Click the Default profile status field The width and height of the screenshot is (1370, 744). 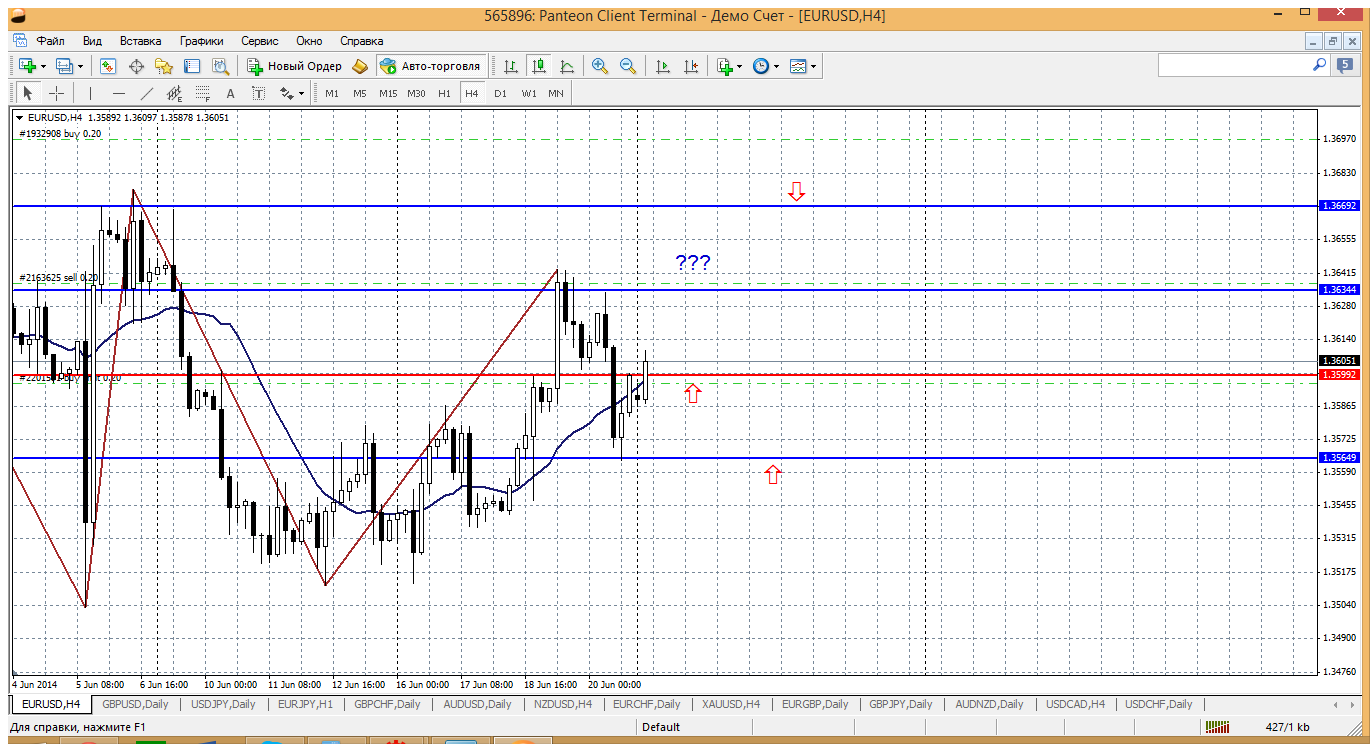pos(661,727)
